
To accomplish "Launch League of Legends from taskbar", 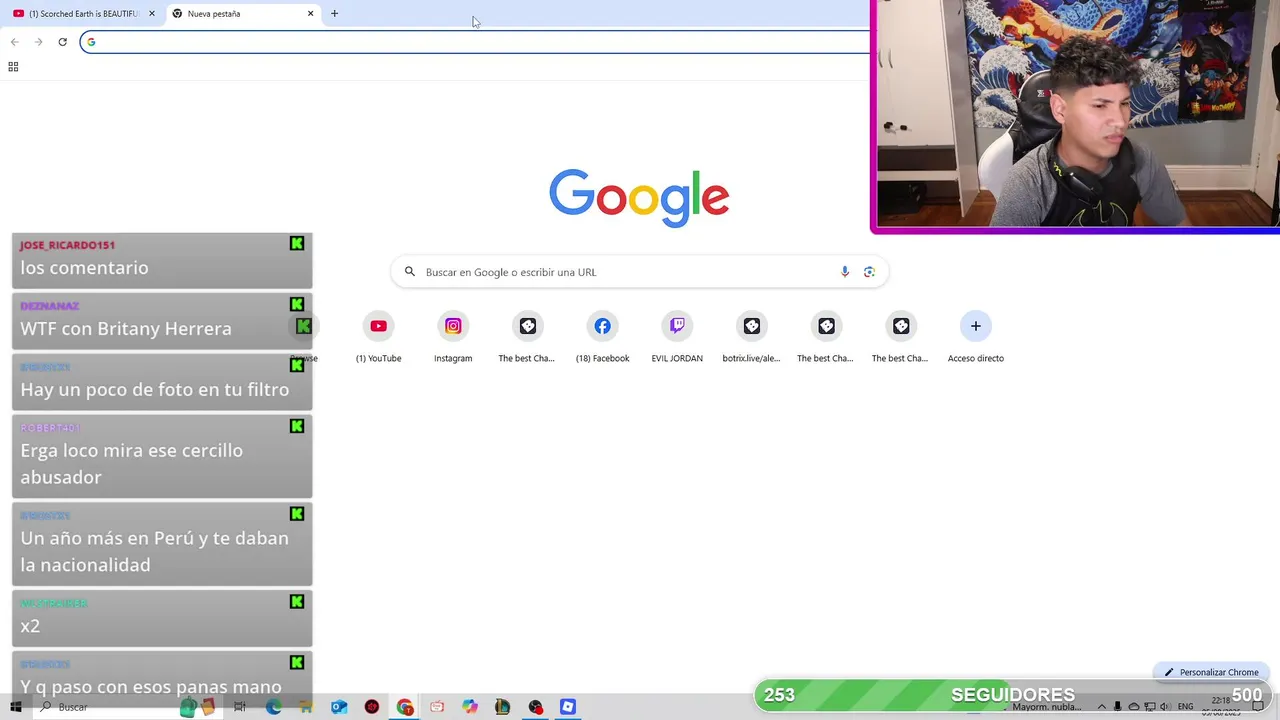I will (x=502, y=707).
